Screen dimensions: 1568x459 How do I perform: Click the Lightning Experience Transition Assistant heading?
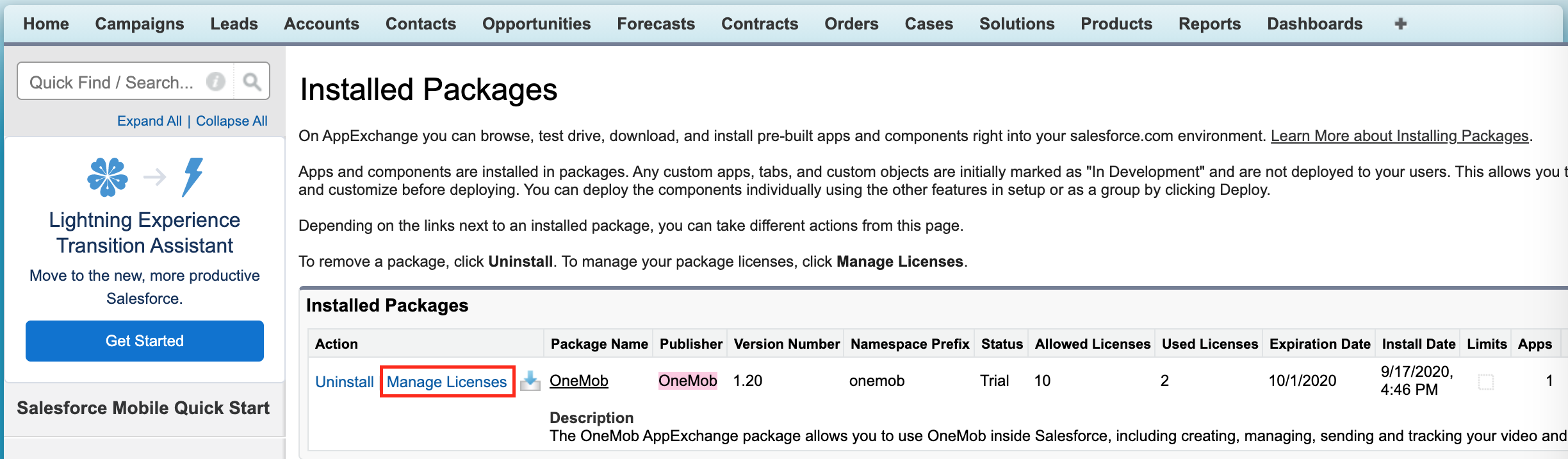coord(145,233)
